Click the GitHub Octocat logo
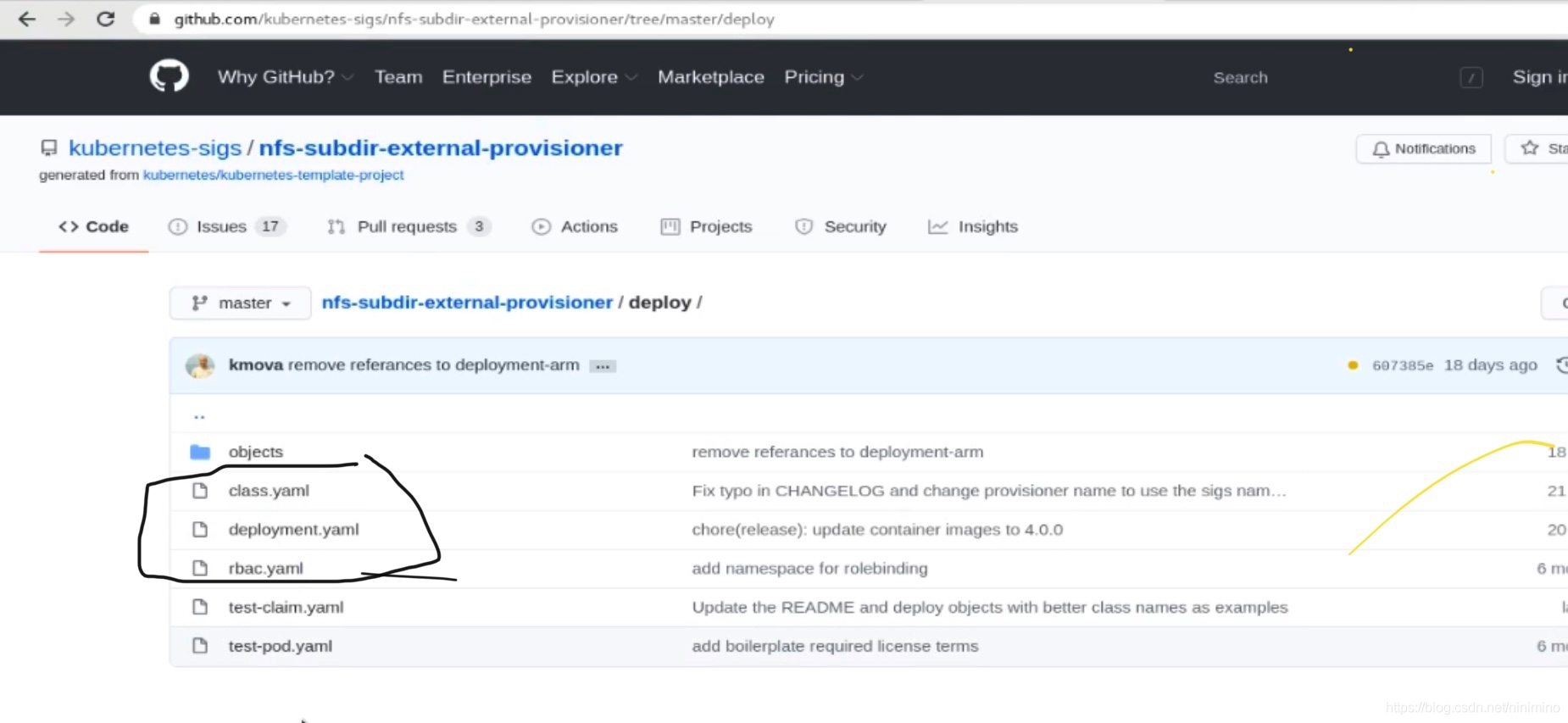The image size is (1568, 723). point(169,76)
